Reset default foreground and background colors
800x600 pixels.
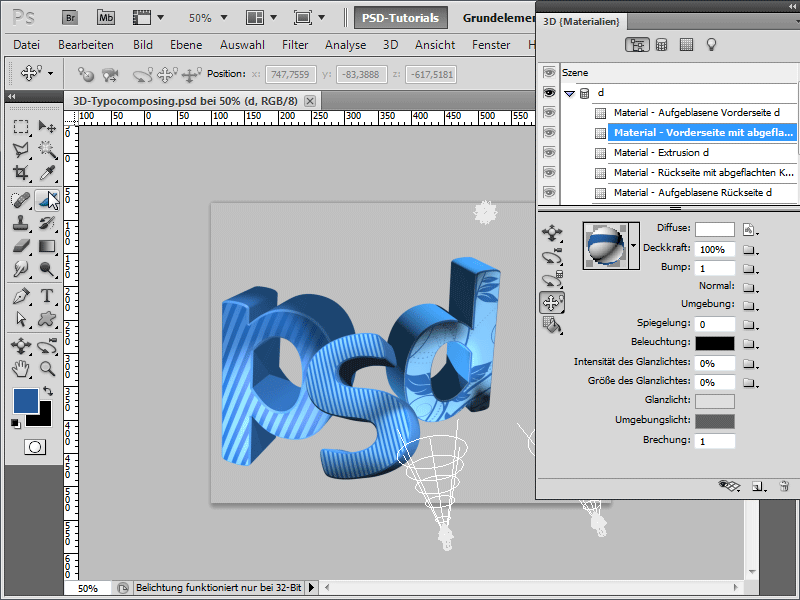click(16, 423)
